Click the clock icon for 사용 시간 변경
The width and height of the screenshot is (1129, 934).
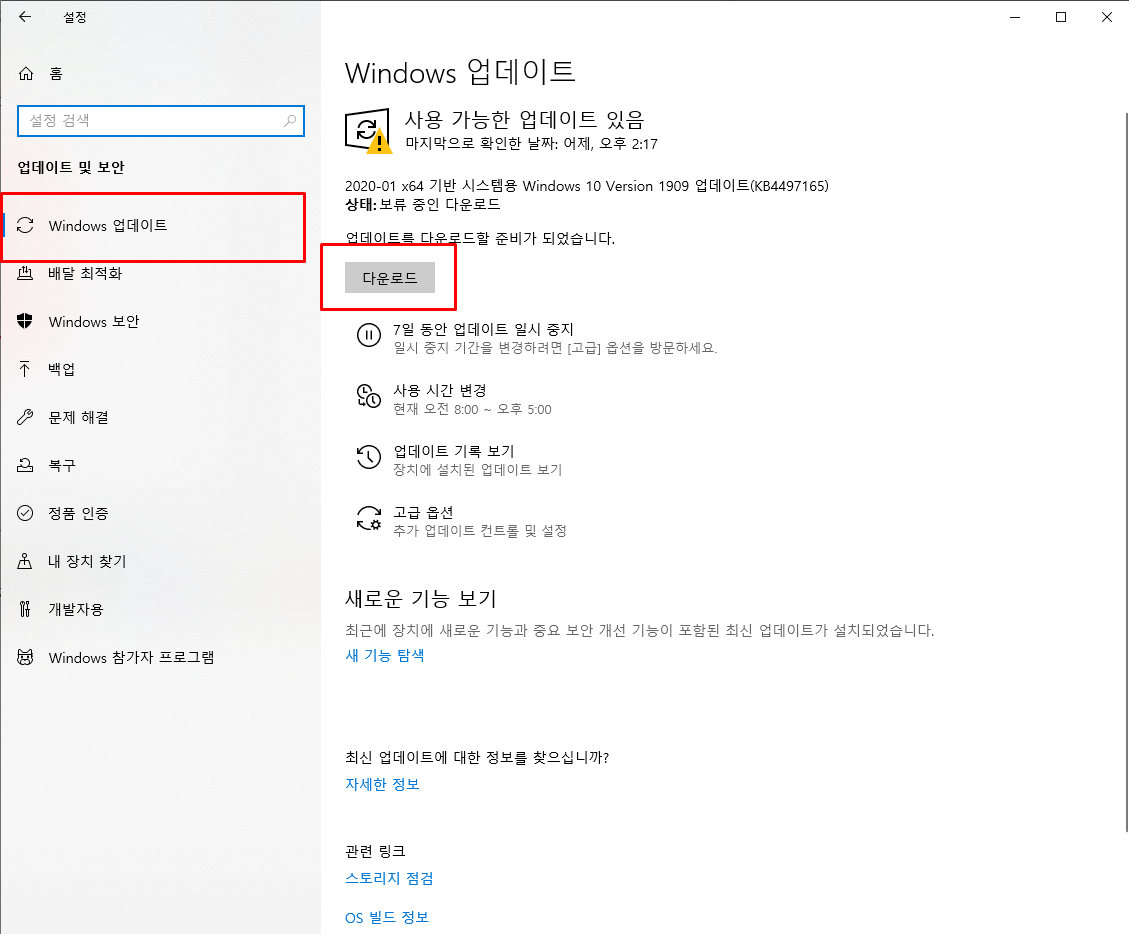point(369,396)
